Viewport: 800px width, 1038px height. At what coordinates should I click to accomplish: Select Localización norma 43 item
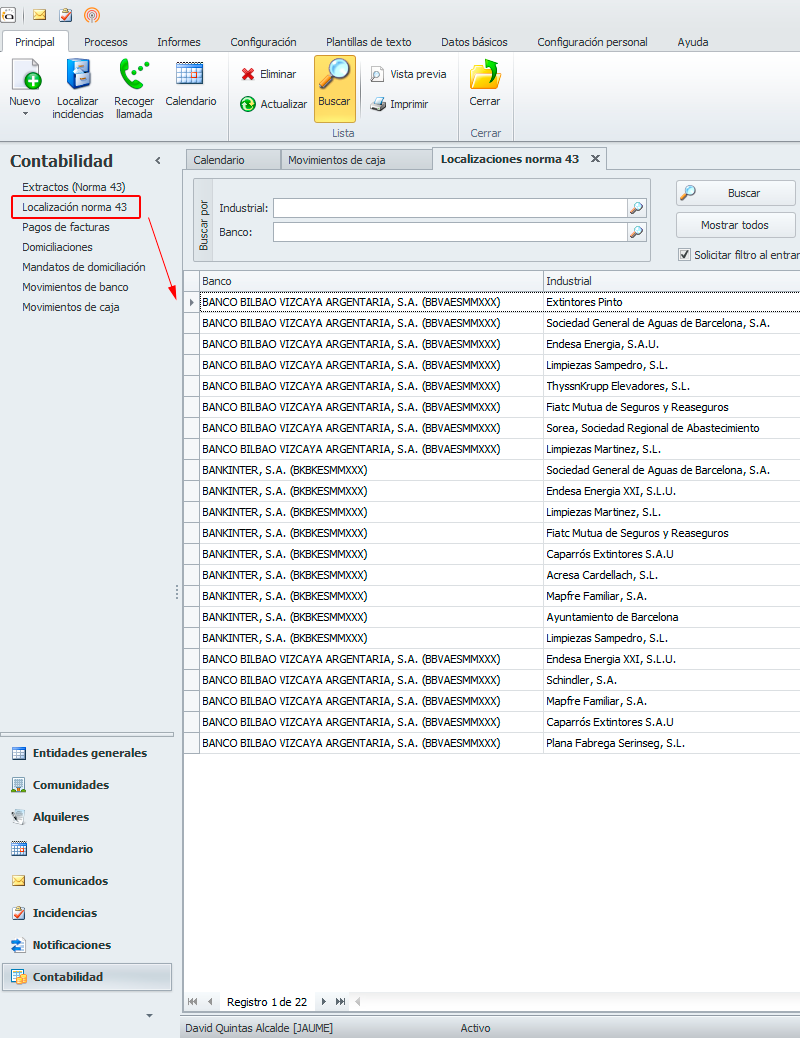pos(74,207)
